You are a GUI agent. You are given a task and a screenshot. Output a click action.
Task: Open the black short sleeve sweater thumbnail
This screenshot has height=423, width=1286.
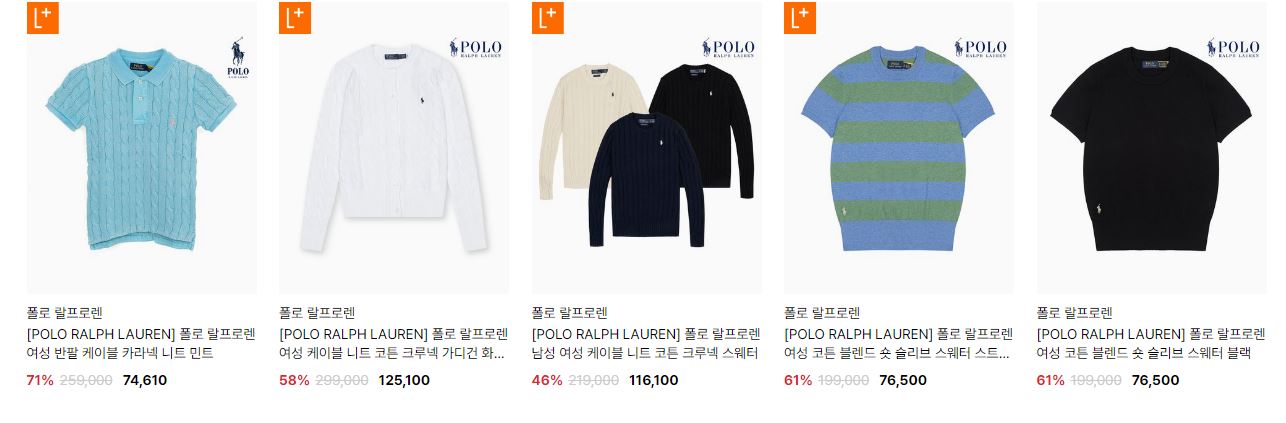[1152, 148]
